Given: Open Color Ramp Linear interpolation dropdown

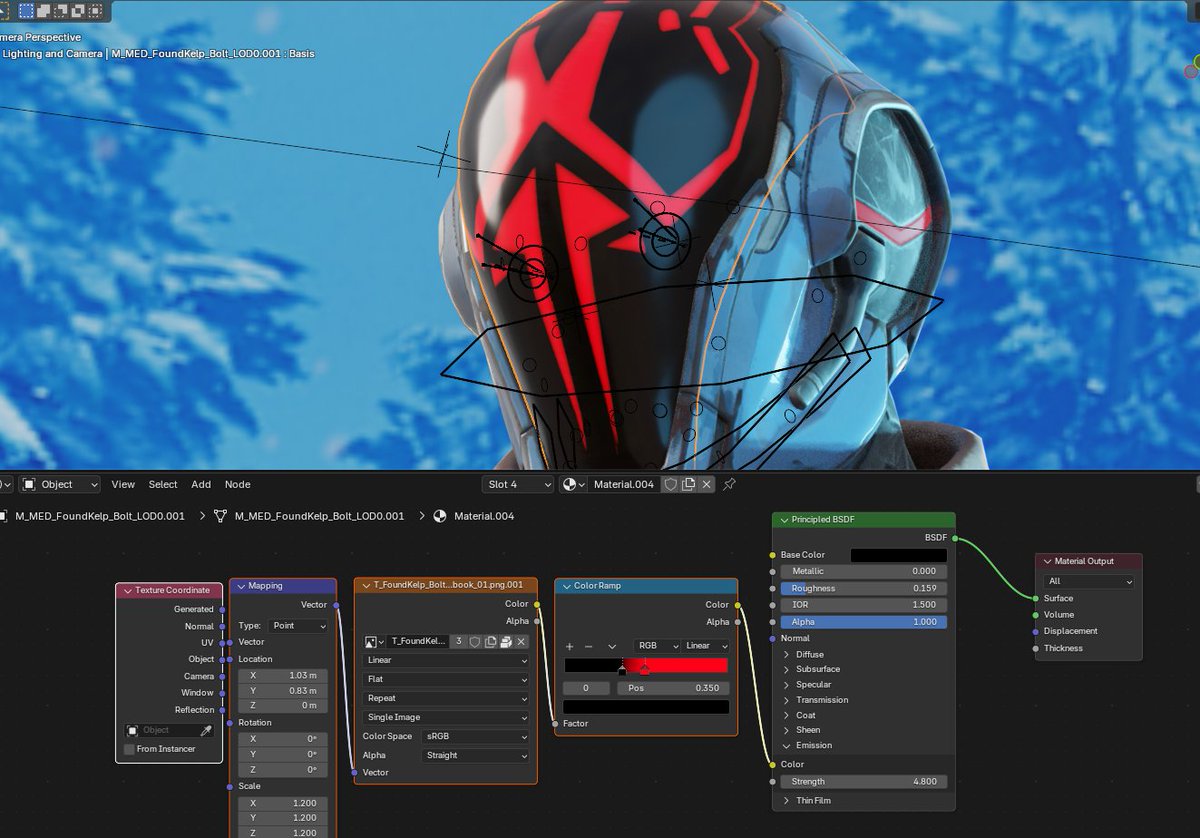Looking at the screenshot, I should 706,646.
